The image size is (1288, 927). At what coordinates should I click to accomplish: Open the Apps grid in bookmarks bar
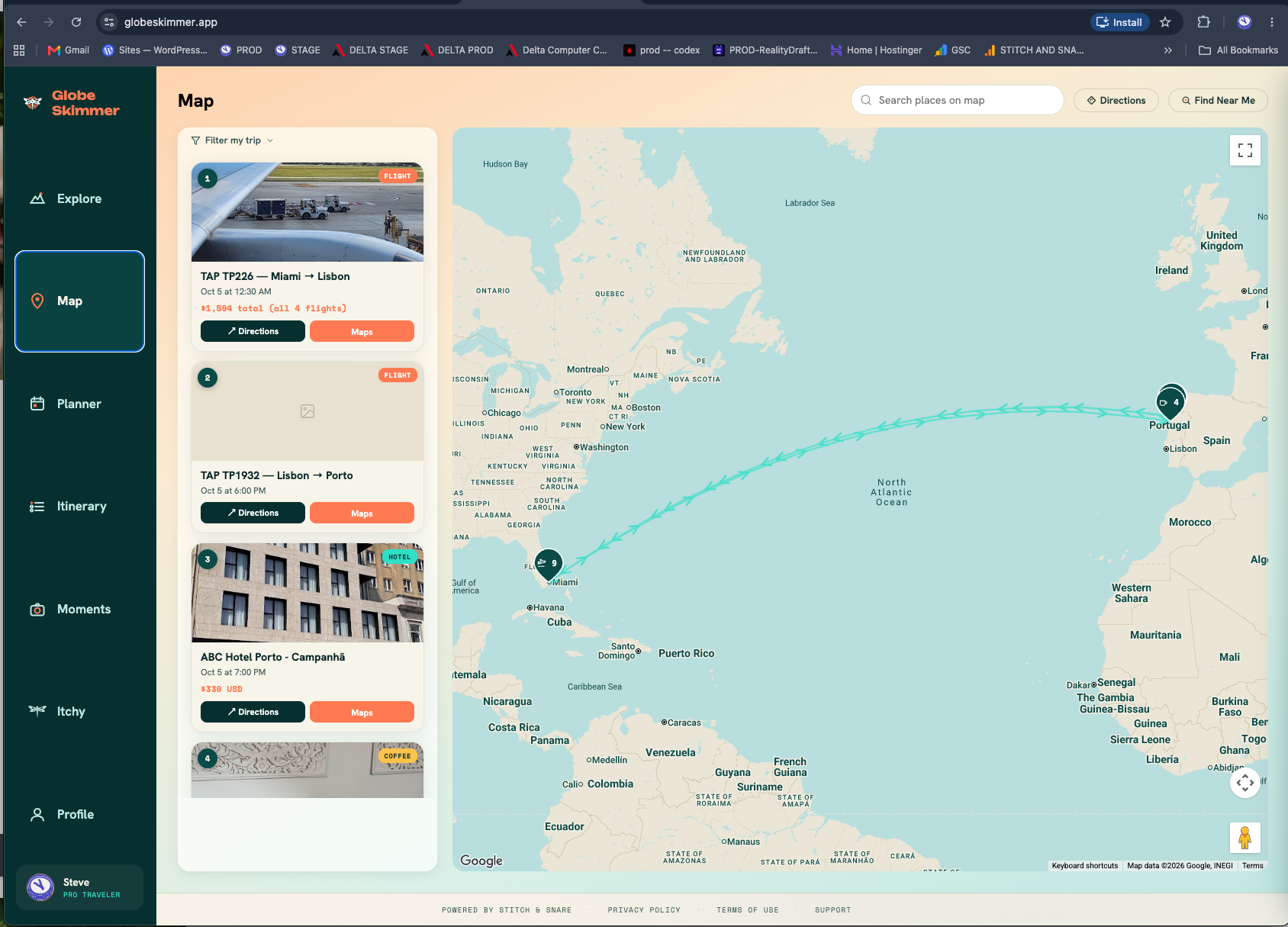coord(19,50)
